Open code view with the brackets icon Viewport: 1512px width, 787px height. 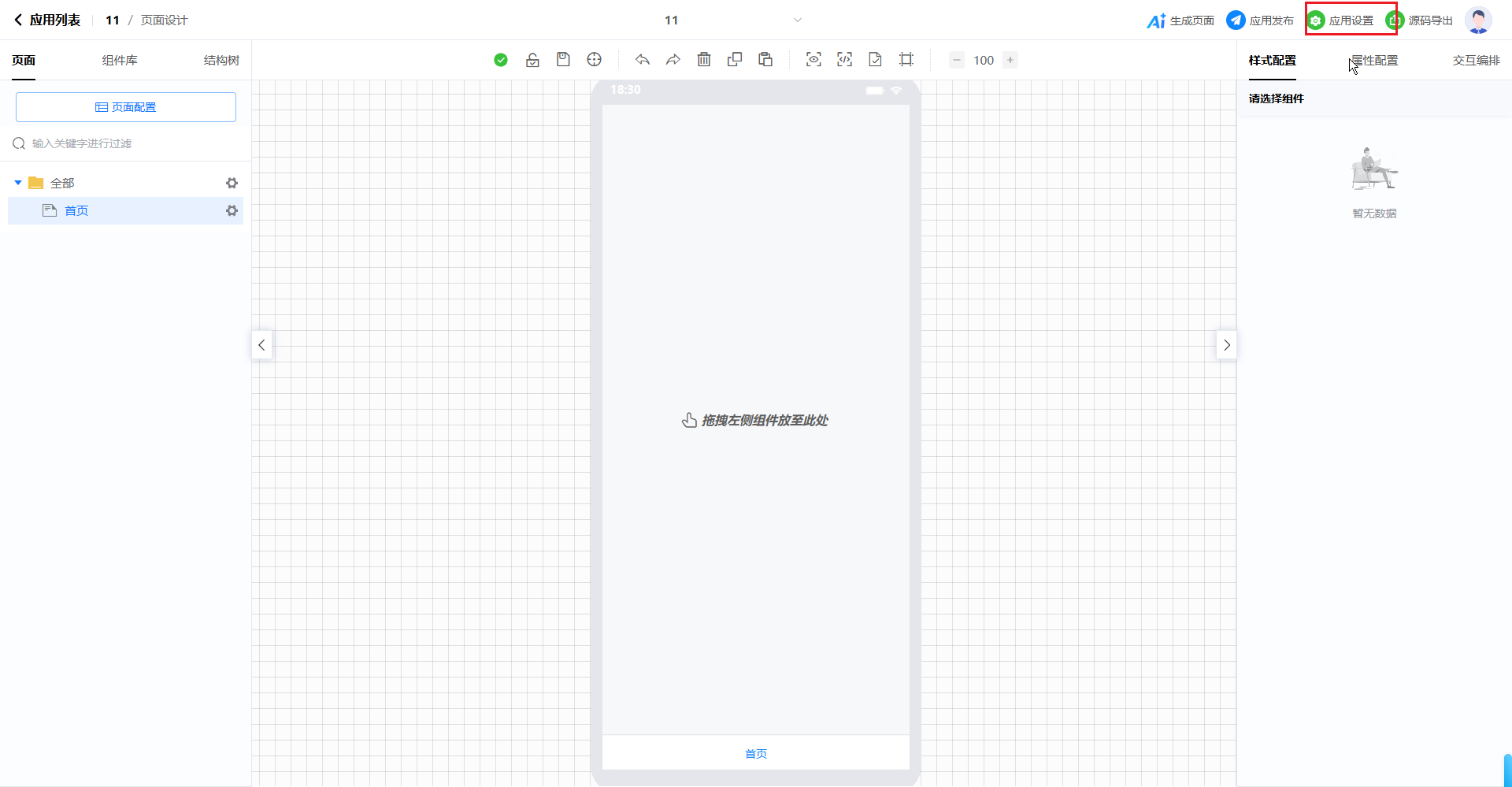(x=844, y=60)
